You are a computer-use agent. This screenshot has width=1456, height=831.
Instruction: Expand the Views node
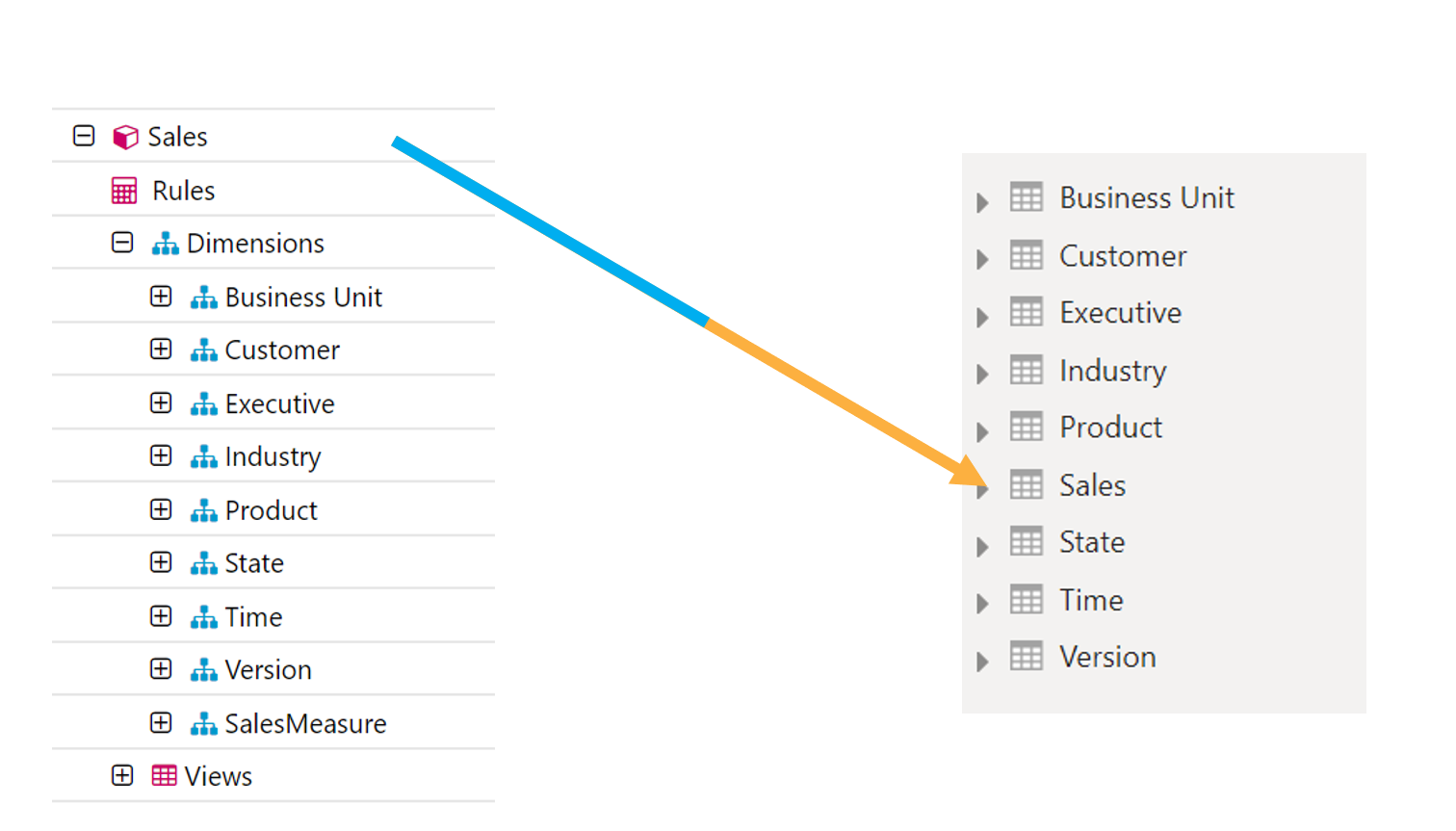coord(122,775)
